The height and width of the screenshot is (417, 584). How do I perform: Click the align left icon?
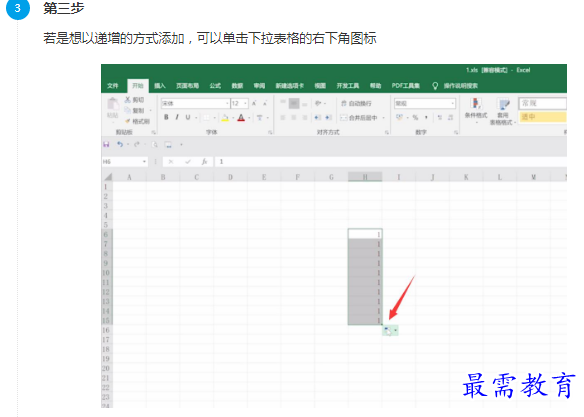tap(283, 118)
